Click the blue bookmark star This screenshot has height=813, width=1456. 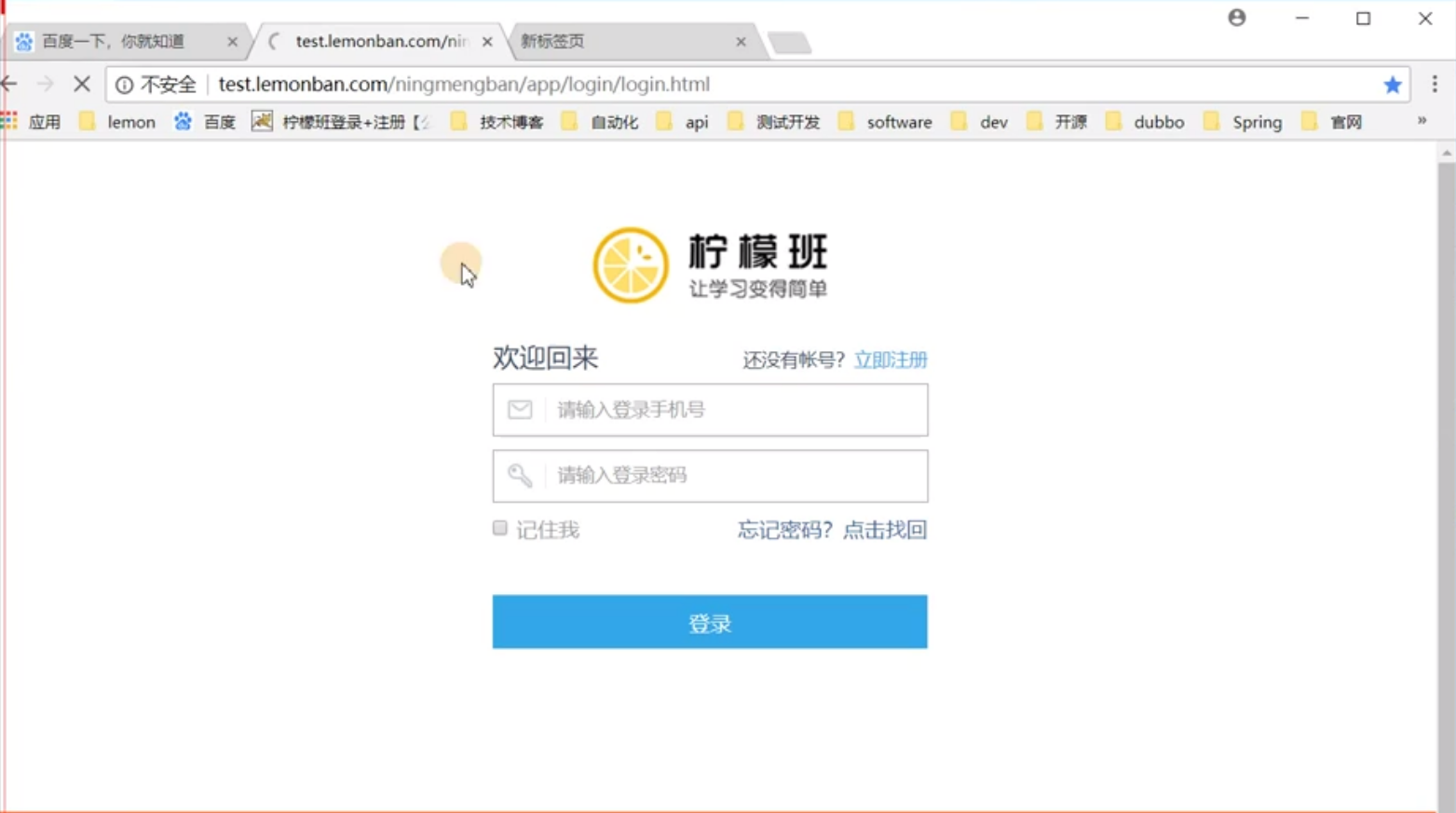coord(1393,85)
